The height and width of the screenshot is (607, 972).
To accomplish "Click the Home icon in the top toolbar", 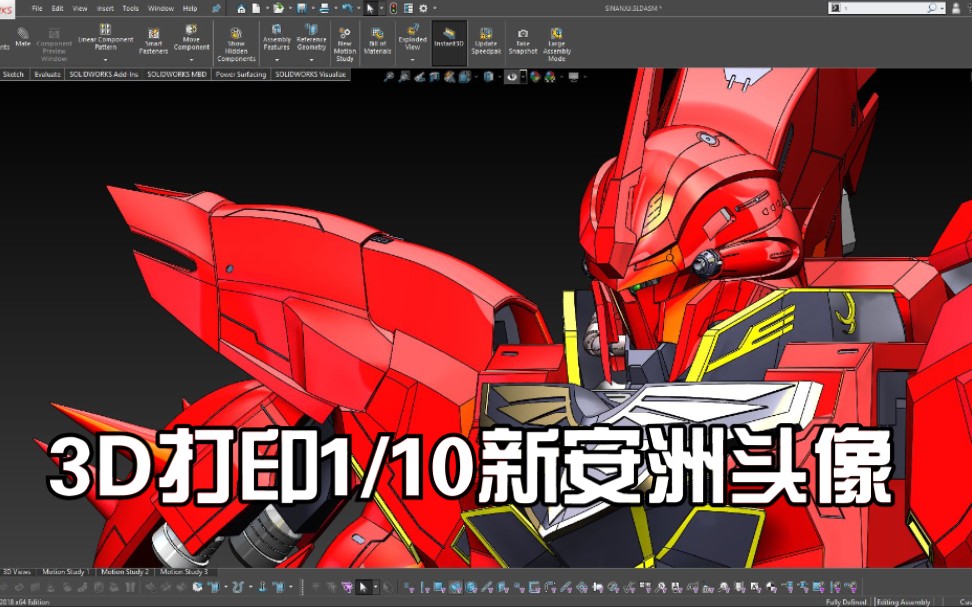I will click(241, 9).
